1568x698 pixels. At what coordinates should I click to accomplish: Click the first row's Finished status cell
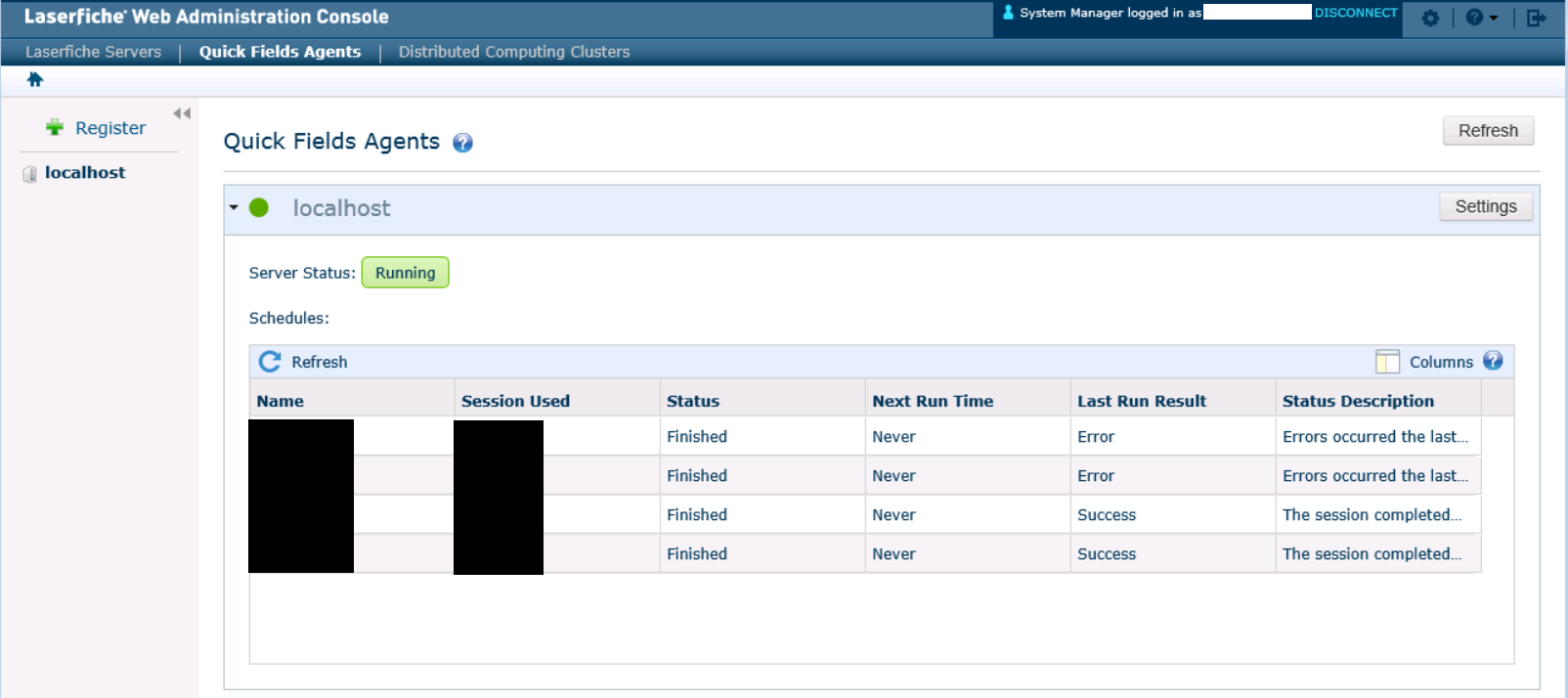coord(762,436)
